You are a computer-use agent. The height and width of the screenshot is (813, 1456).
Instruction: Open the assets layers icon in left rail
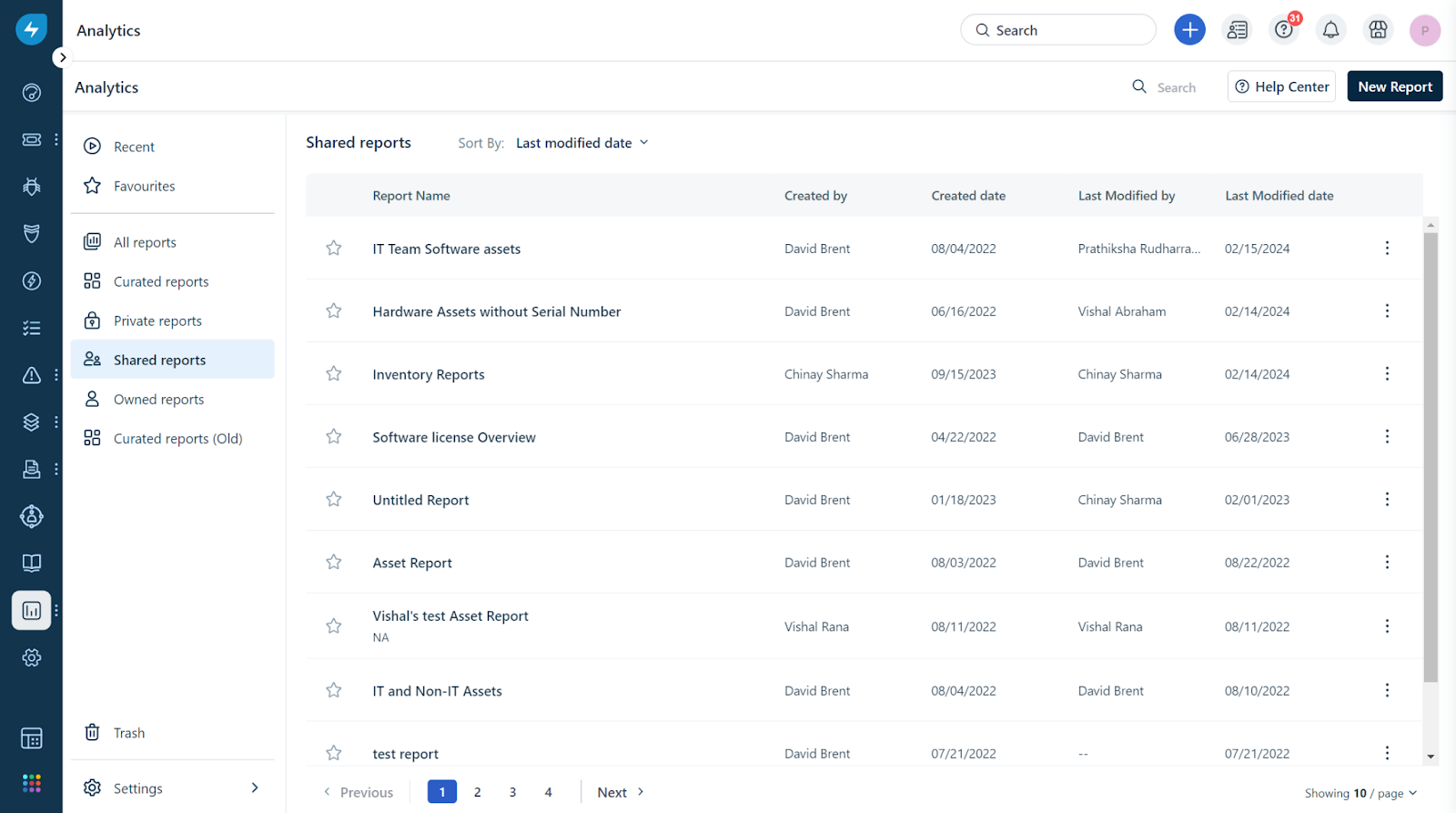[32, 422]
